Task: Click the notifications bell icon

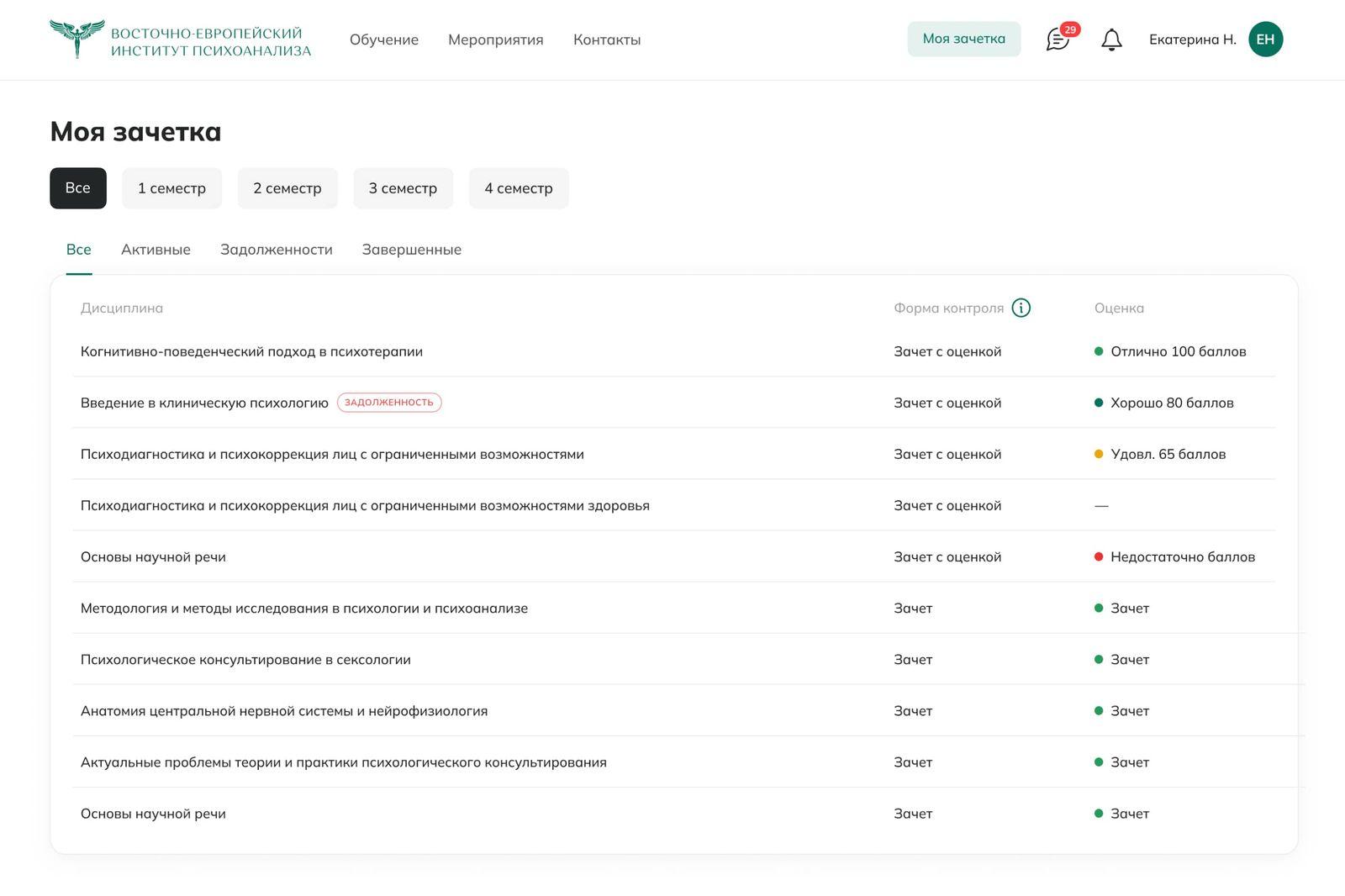Action: 1111,40
